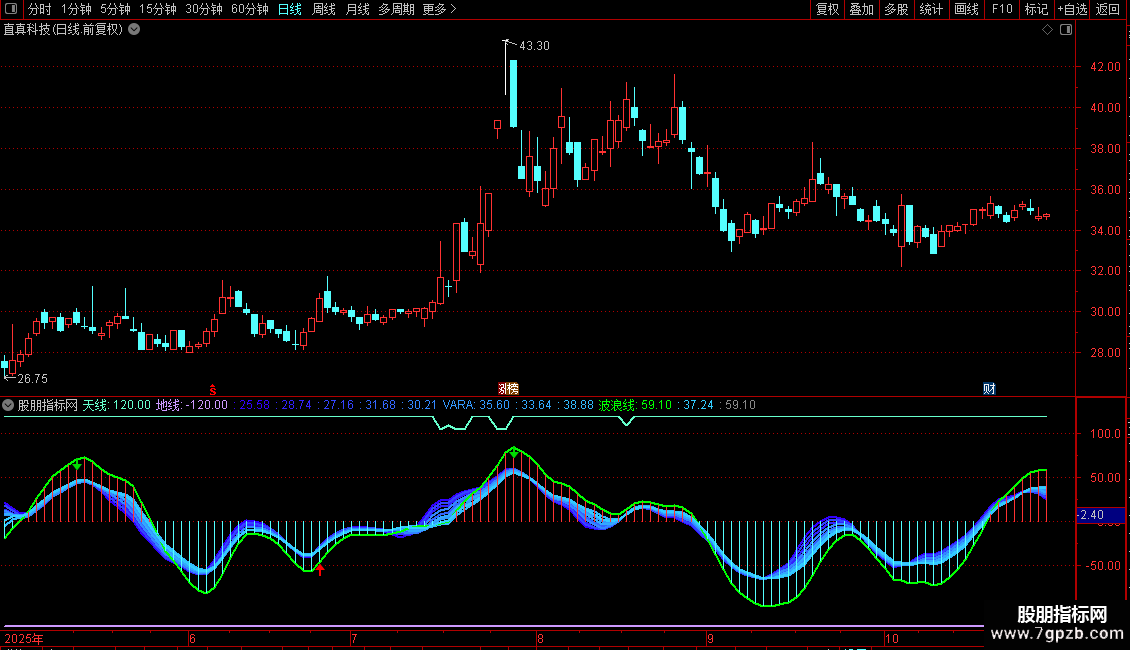Expand the indicator name dropdown arrow
Viewport: 1130px width, 650px height.
pos(9,405)
